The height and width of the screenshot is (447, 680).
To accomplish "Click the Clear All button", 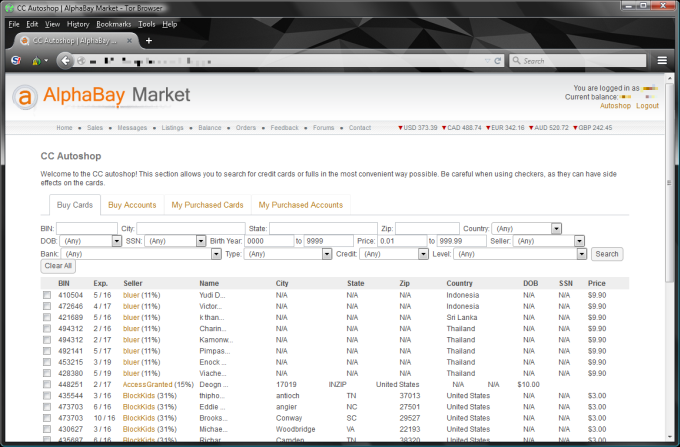I will 58,266.
